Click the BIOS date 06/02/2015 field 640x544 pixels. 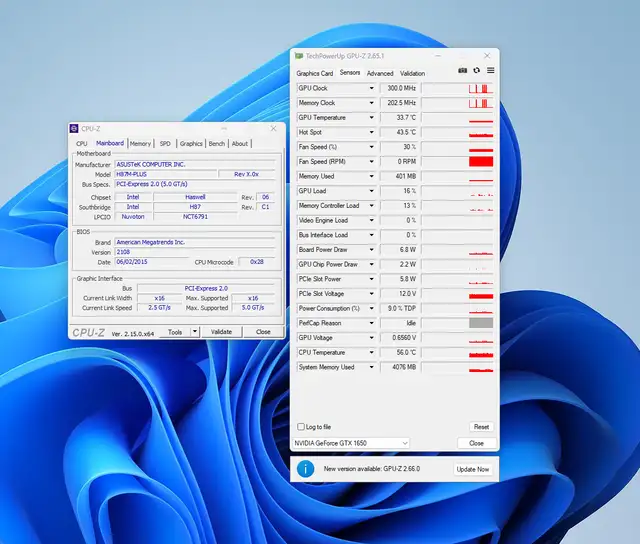click(x=152, y=262)
